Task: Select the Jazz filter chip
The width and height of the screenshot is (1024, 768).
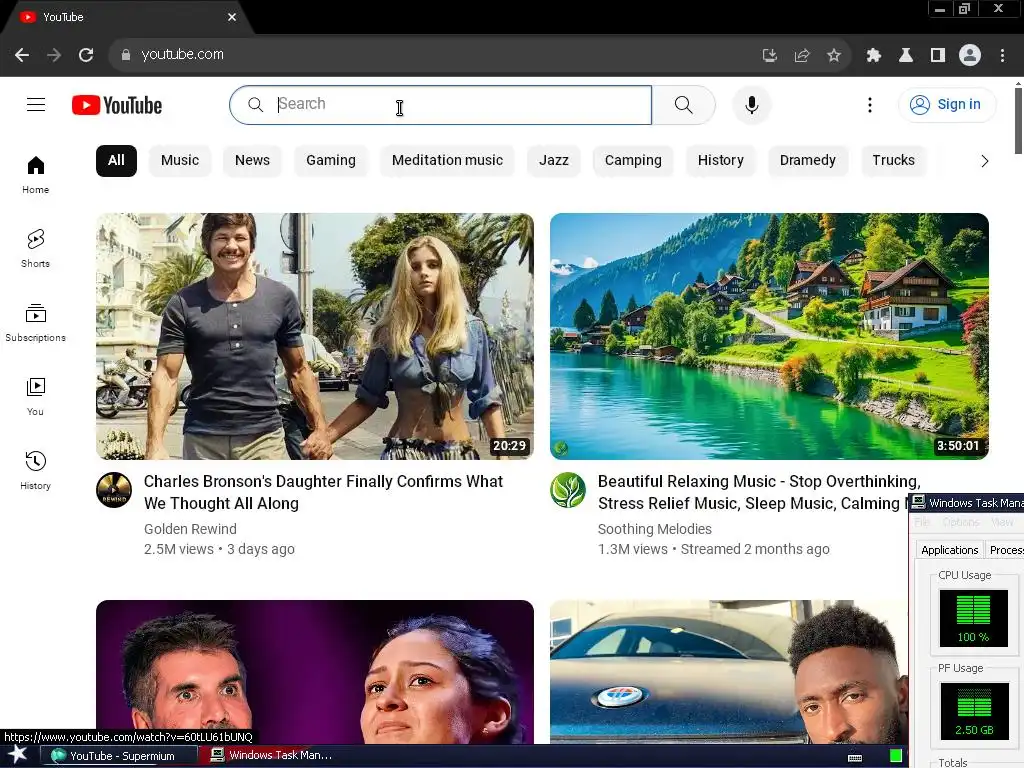Action: 554,161
